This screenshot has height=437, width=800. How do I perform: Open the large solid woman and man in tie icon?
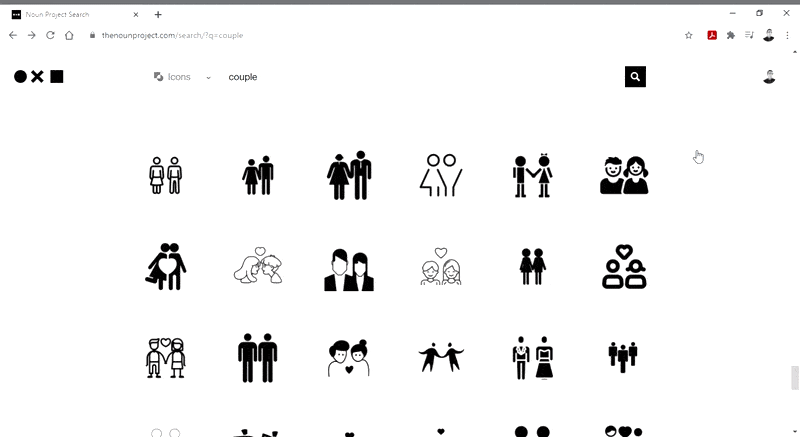349,175
